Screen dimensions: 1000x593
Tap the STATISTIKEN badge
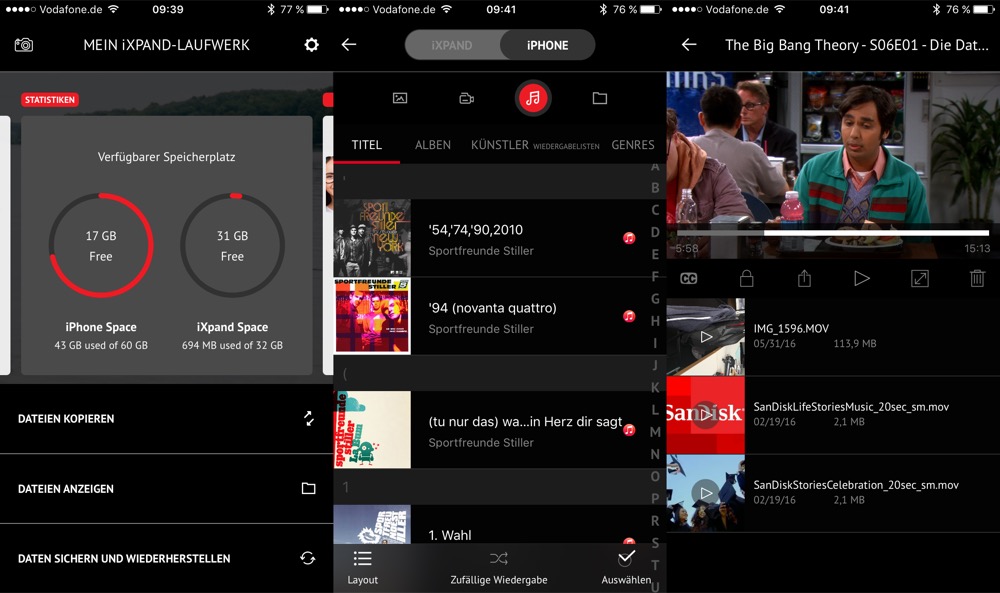pos(50,99)
